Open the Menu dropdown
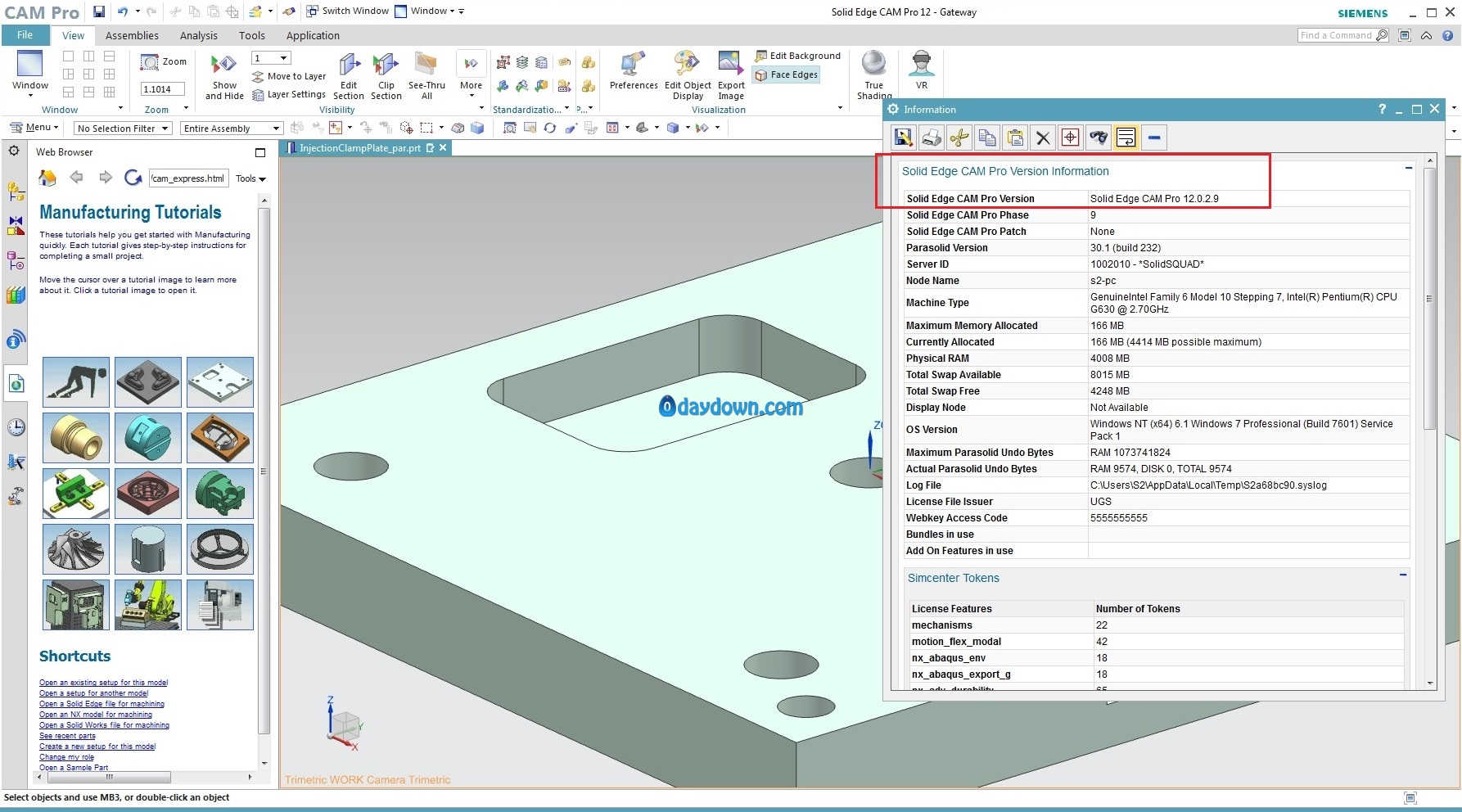Screen dimensions: 1462x812 point(34,128)
